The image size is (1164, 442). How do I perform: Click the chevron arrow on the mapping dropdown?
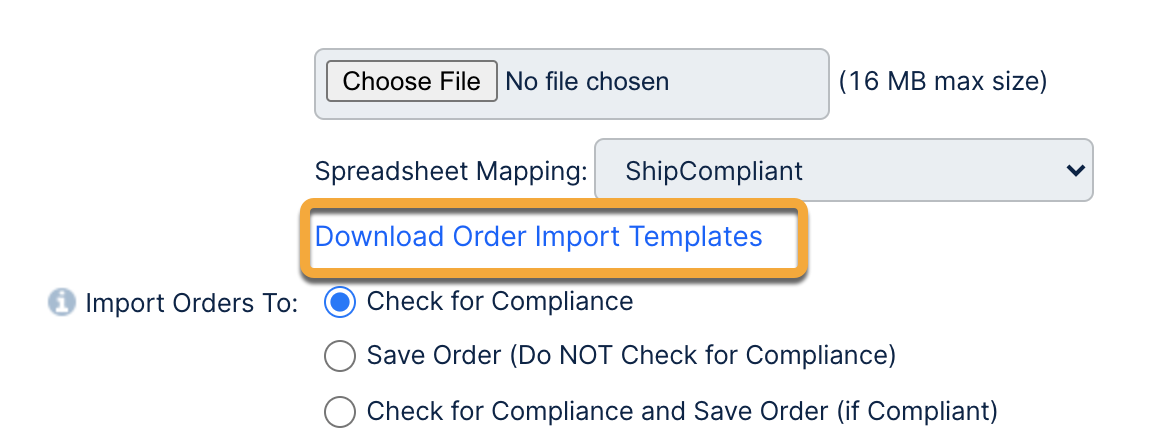pos(1075,171)
